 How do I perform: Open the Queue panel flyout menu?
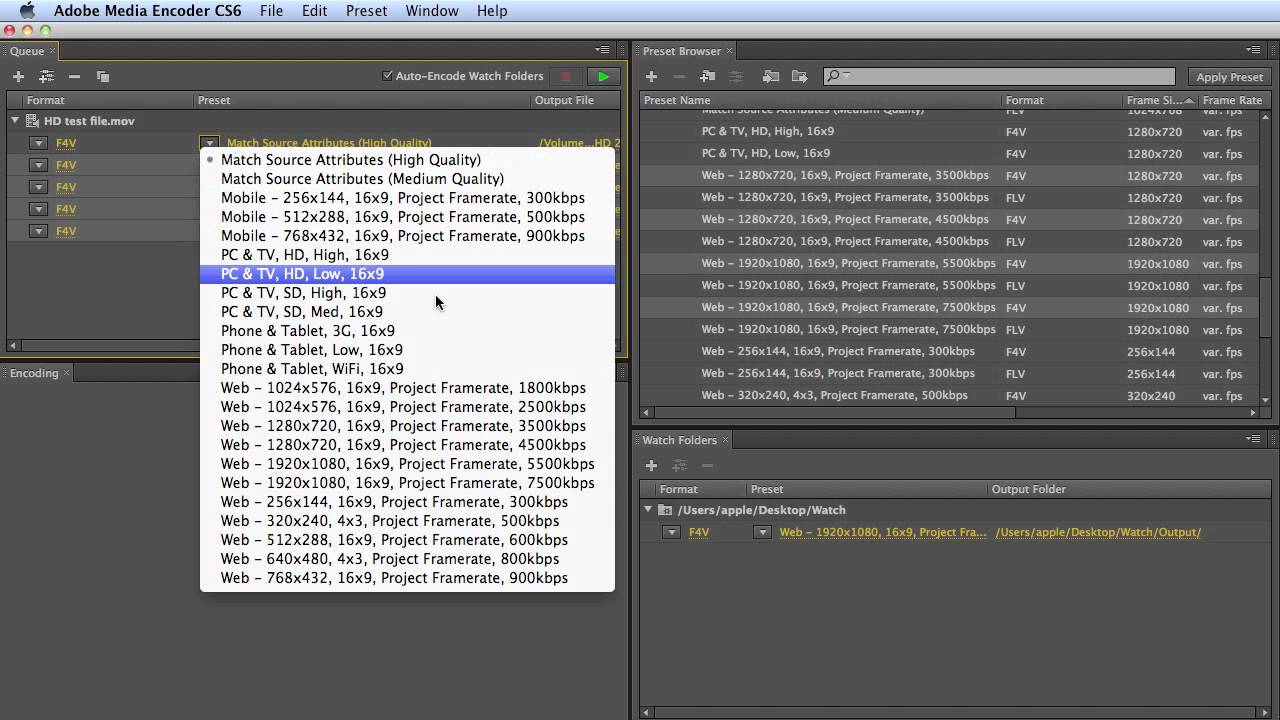(602, 50)
